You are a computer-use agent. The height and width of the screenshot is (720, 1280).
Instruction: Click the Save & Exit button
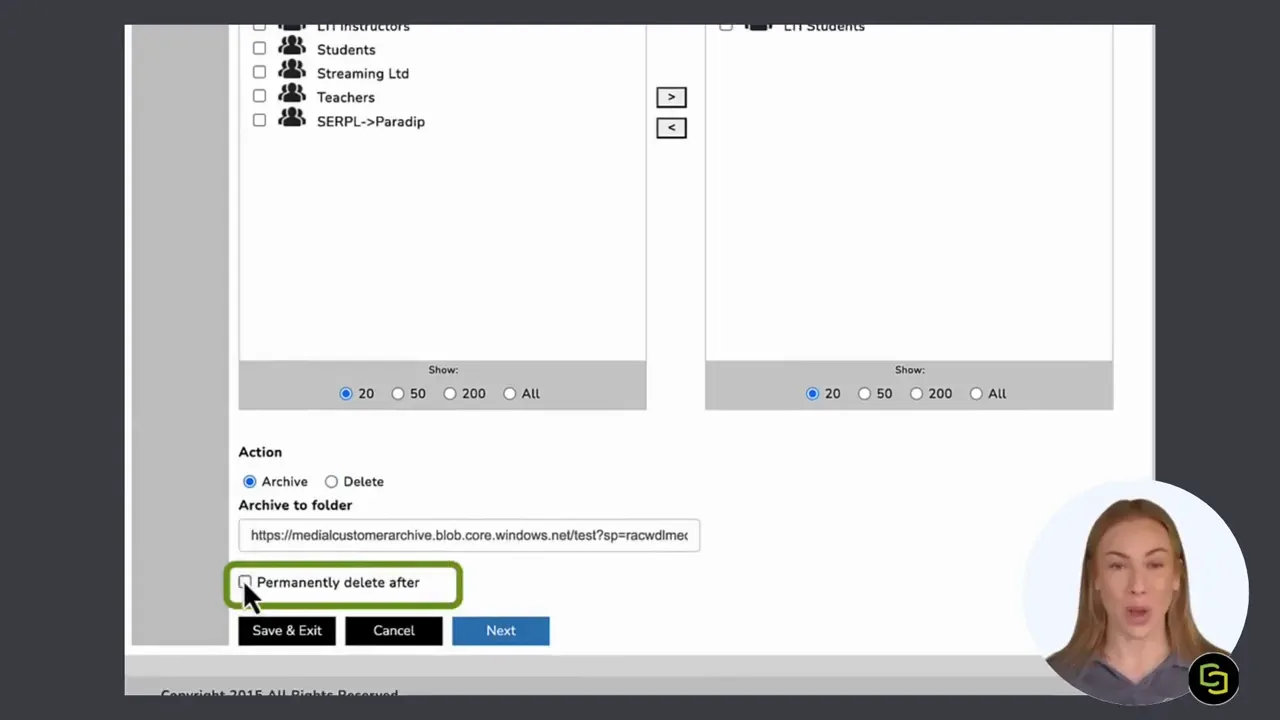click(x=287, y=631)
